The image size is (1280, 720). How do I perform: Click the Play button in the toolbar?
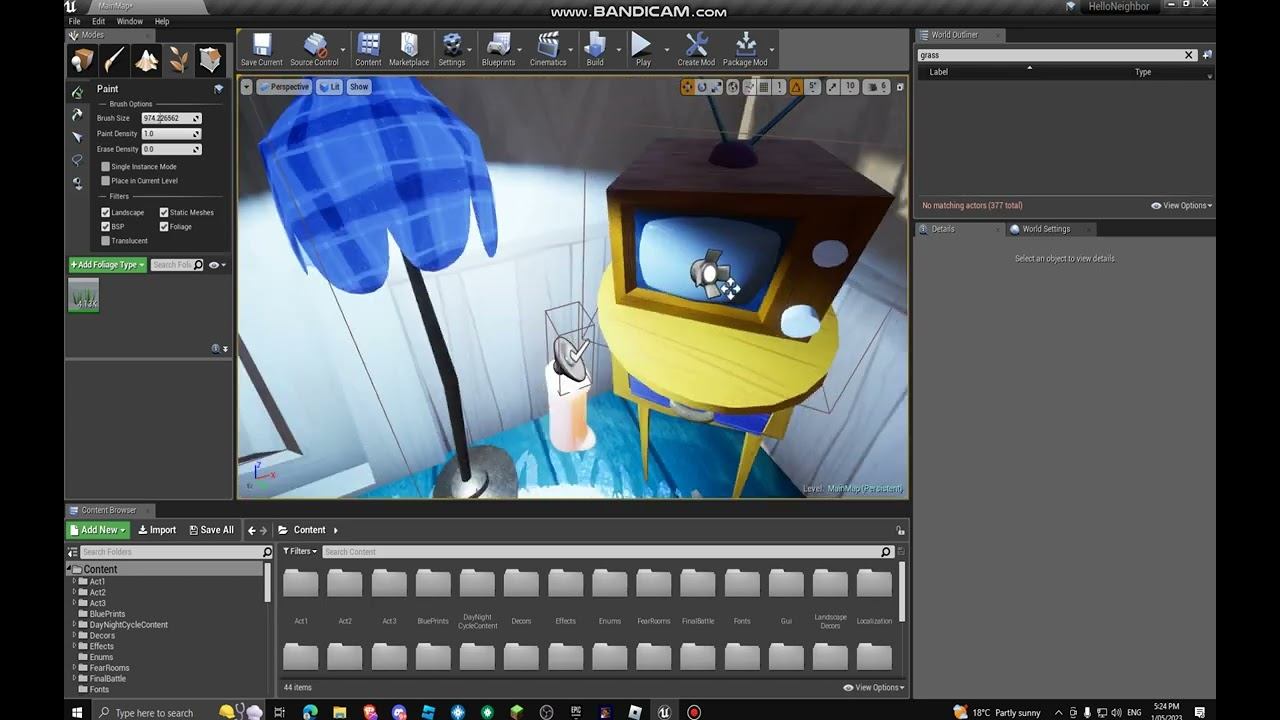click(642, 49)
